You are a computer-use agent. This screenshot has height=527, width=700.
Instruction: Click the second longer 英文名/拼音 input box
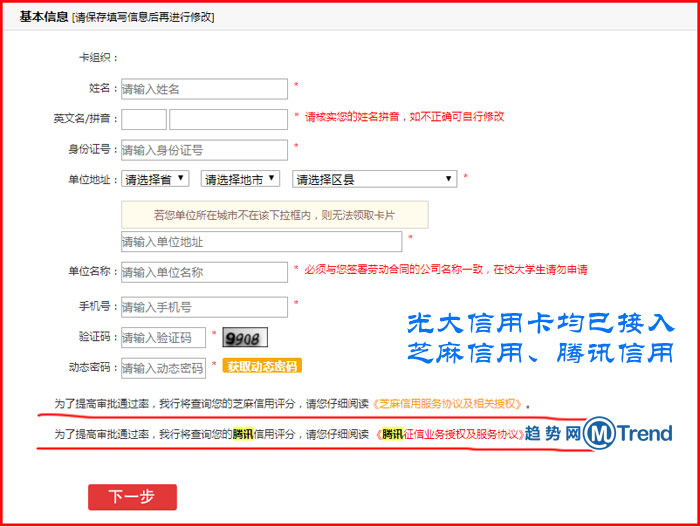coord(228,119)
